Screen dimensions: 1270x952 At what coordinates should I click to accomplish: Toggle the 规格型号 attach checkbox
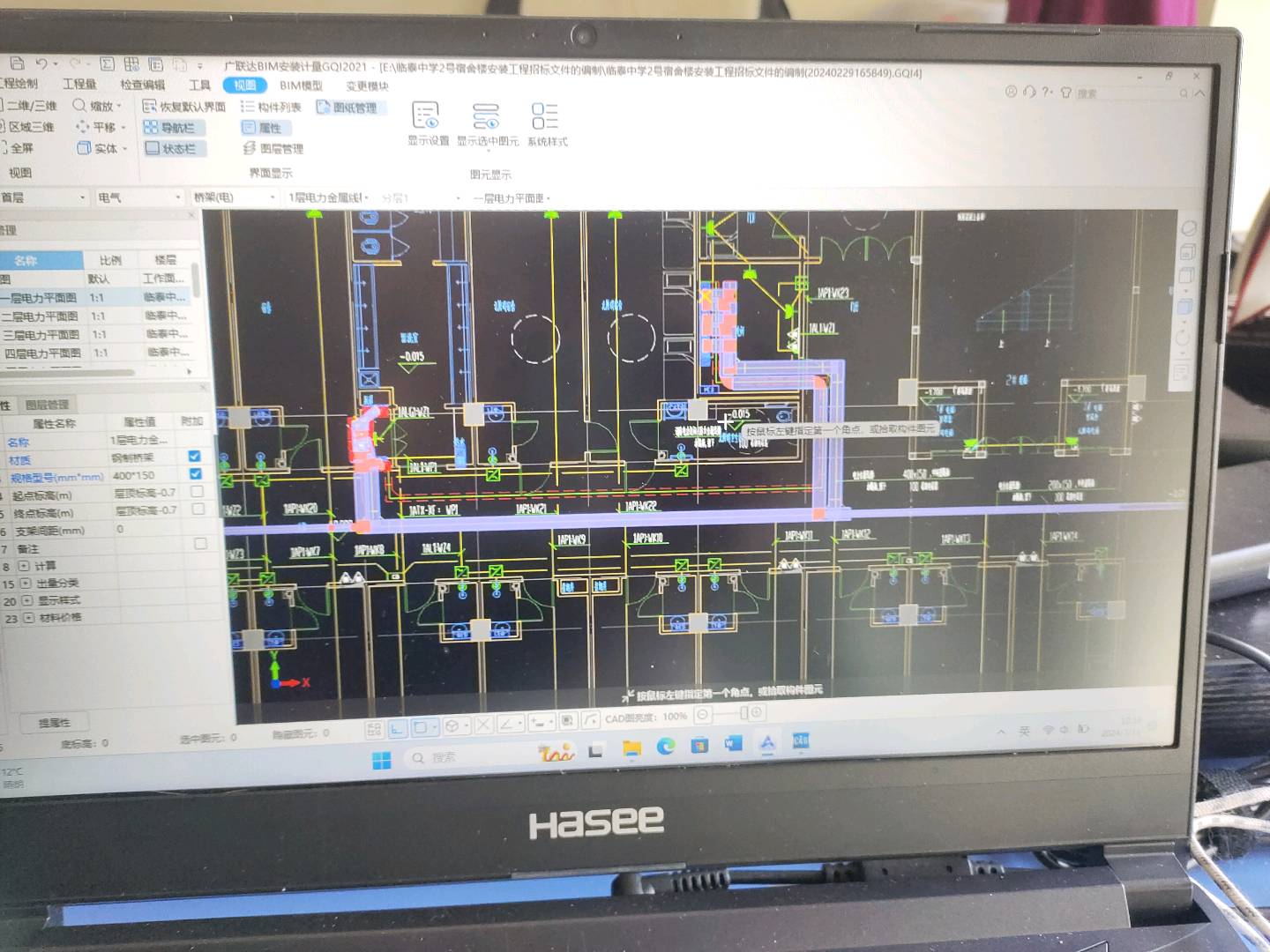(x=195, y=473)
